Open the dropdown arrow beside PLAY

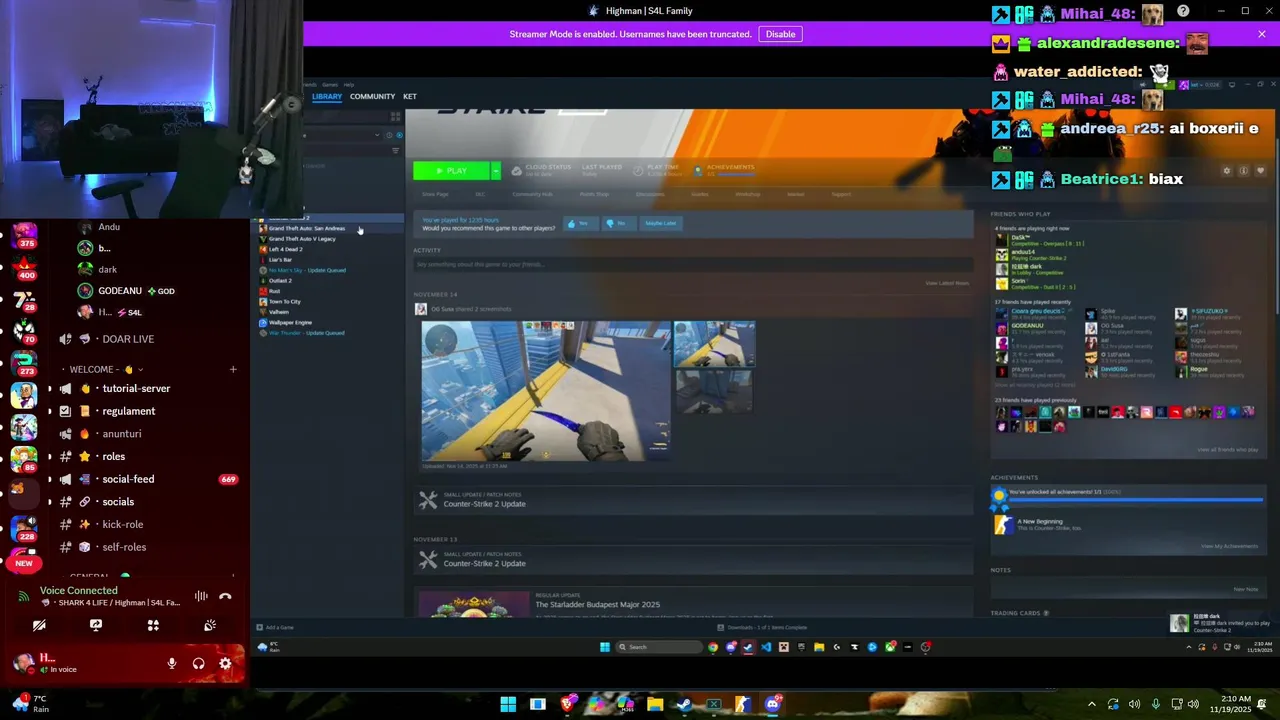(x=494, y=171)
